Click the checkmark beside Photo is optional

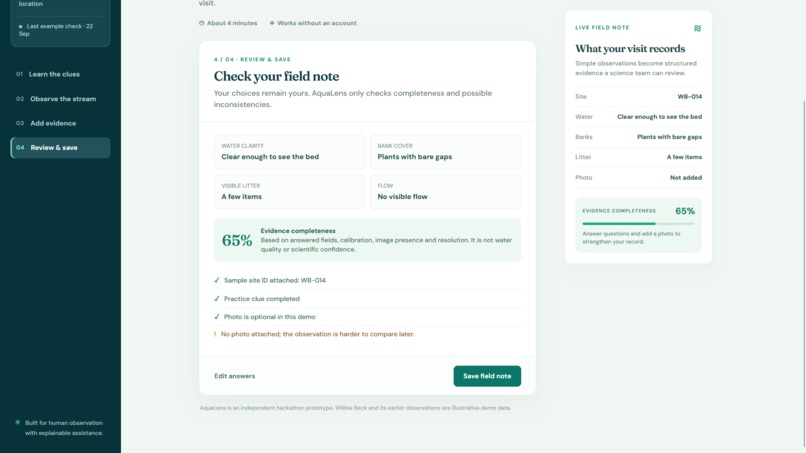point(216,317)
